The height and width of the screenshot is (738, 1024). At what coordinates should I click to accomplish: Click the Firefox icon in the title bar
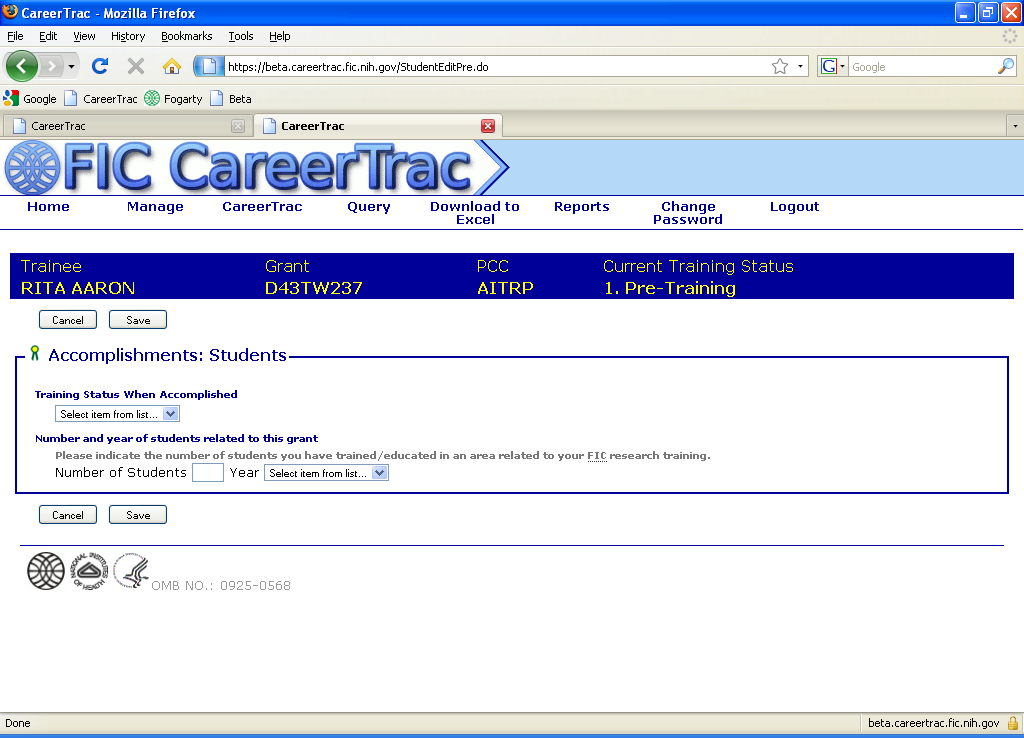10,12
